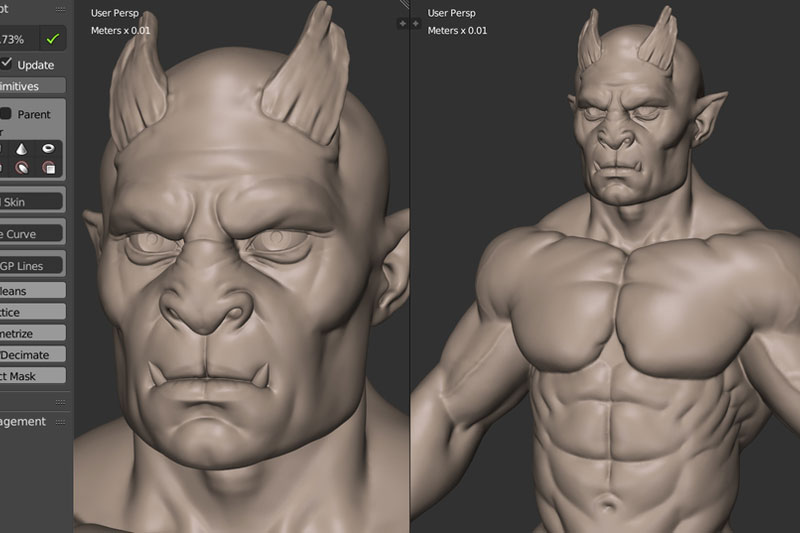Click the agement panel grip dots

pos(60,422)
